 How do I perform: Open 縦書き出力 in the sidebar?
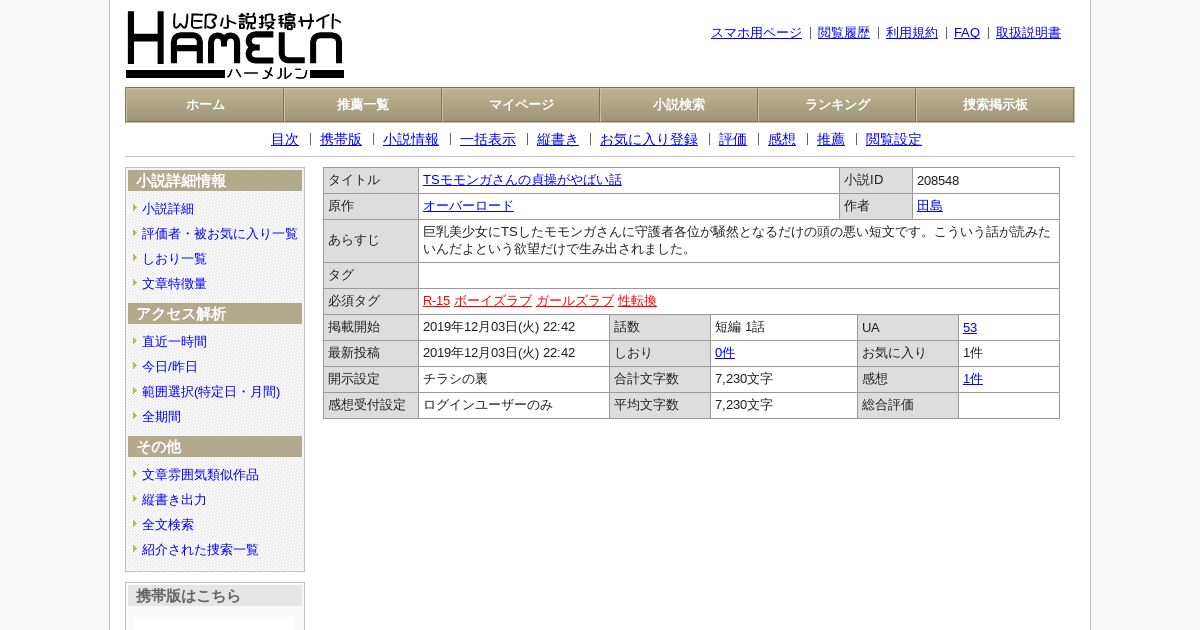[174, 500]
